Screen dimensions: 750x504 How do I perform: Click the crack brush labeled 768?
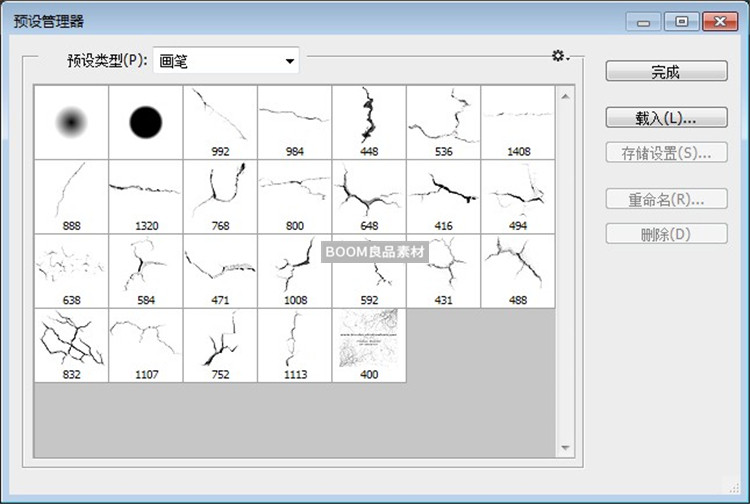[220, 196]
